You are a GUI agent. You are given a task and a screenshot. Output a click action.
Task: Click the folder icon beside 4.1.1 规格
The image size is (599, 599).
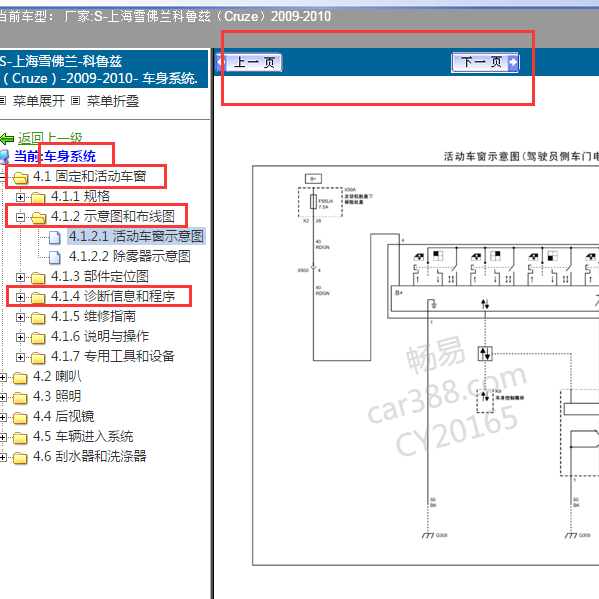tap(38, 198)
